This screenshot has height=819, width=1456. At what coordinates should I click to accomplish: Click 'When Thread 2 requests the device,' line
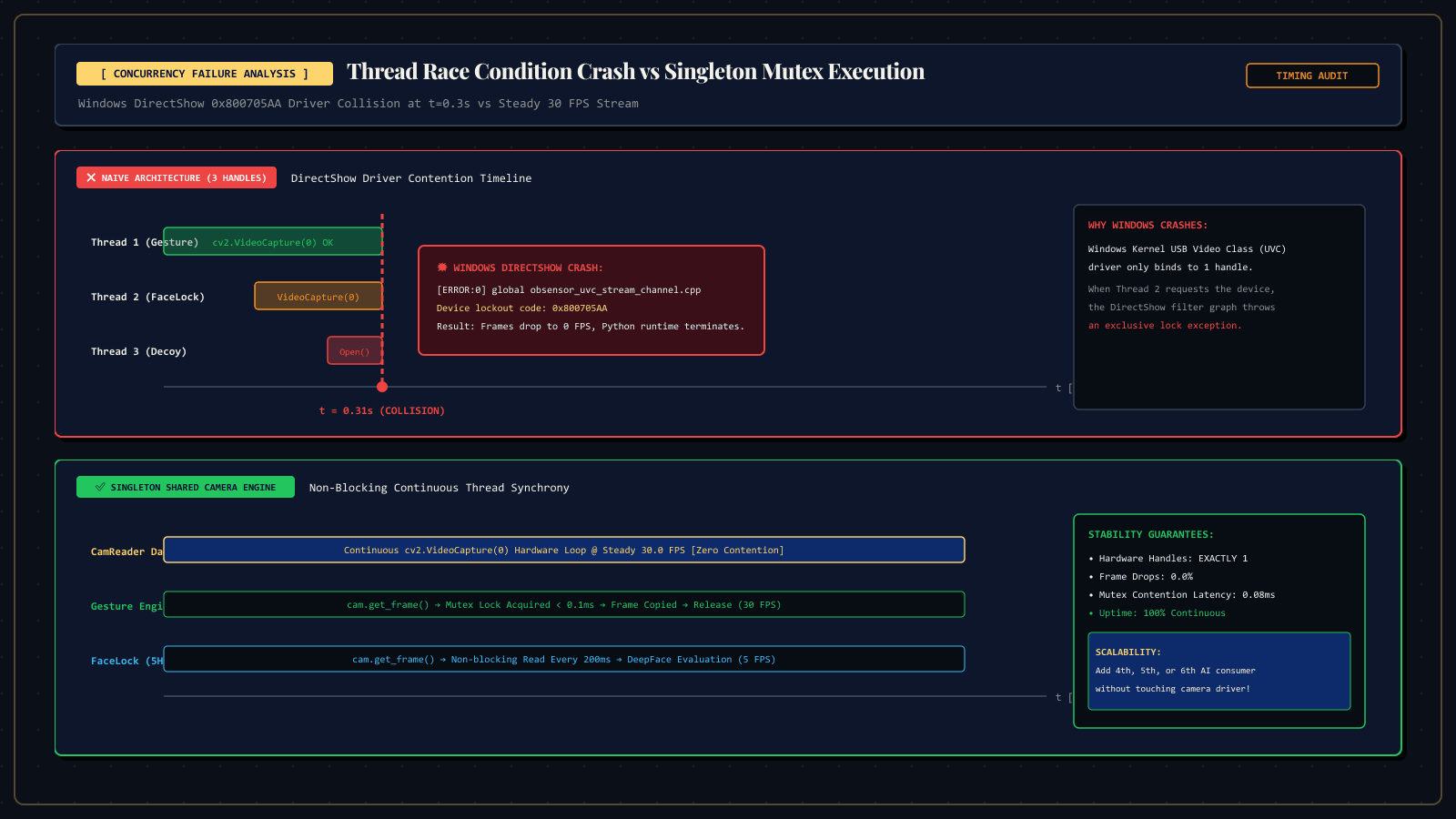click(x=1181, y=289)
